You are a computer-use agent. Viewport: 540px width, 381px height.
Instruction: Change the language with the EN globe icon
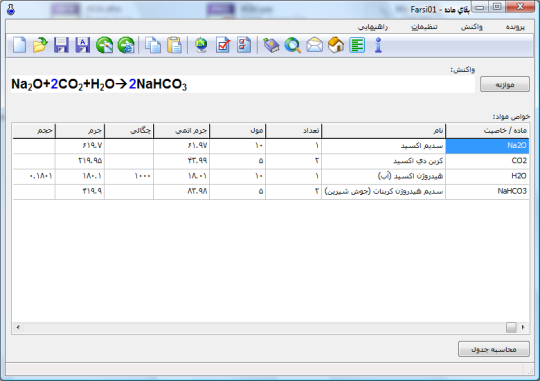[201, 45]
